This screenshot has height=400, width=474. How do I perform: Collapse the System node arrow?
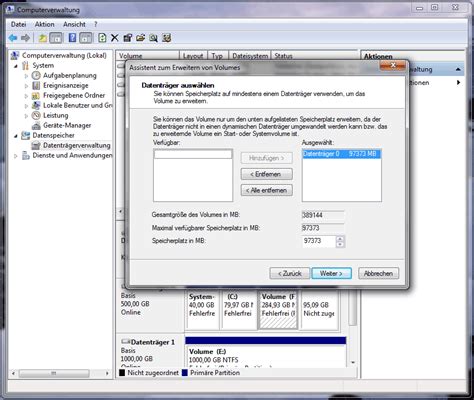16,66
